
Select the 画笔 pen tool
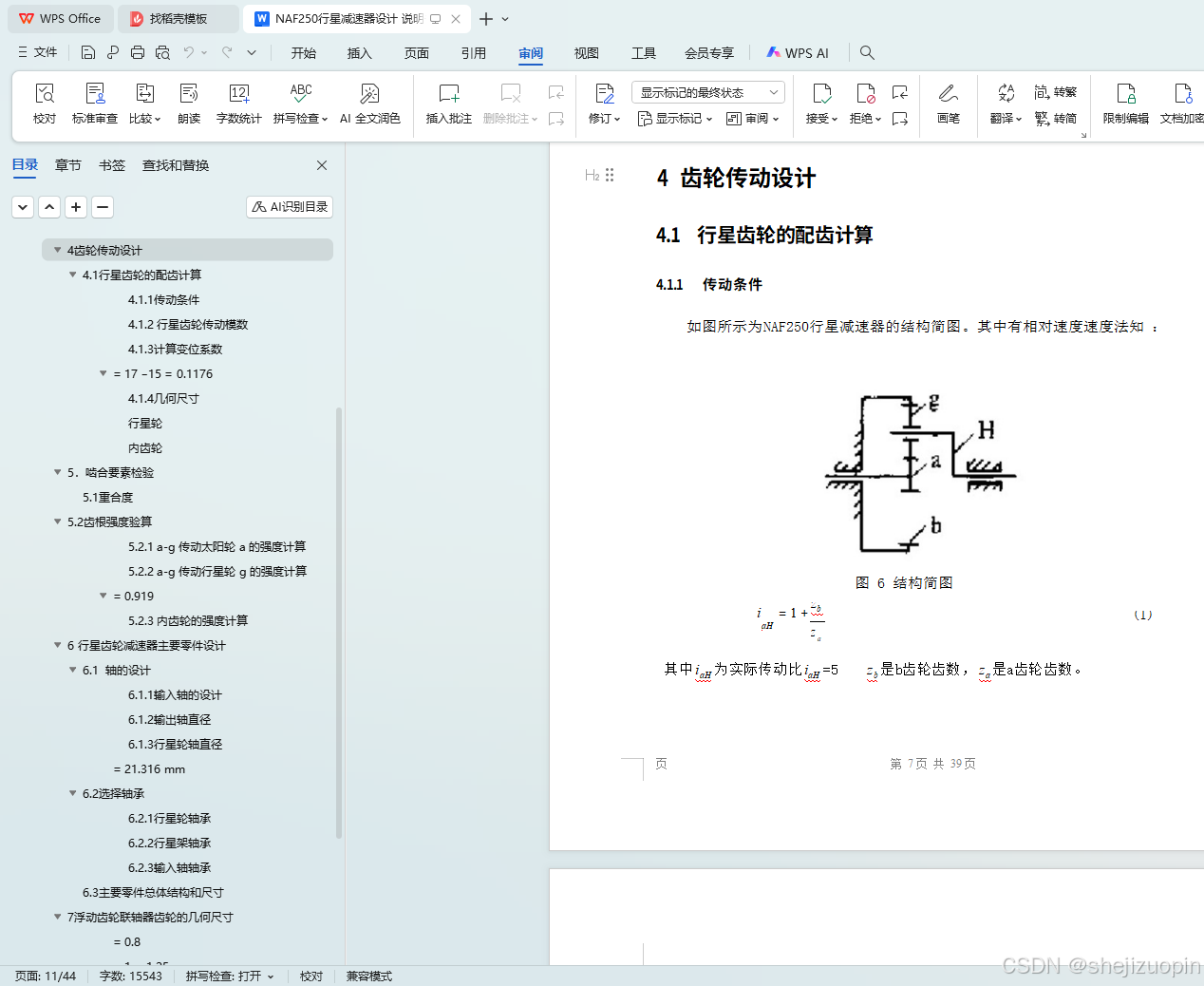click(x=948, y=103)
